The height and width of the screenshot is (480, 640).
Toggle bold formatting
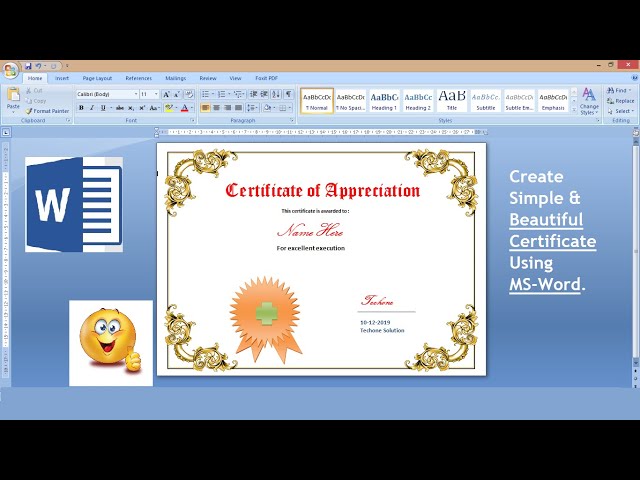(81, 108)
